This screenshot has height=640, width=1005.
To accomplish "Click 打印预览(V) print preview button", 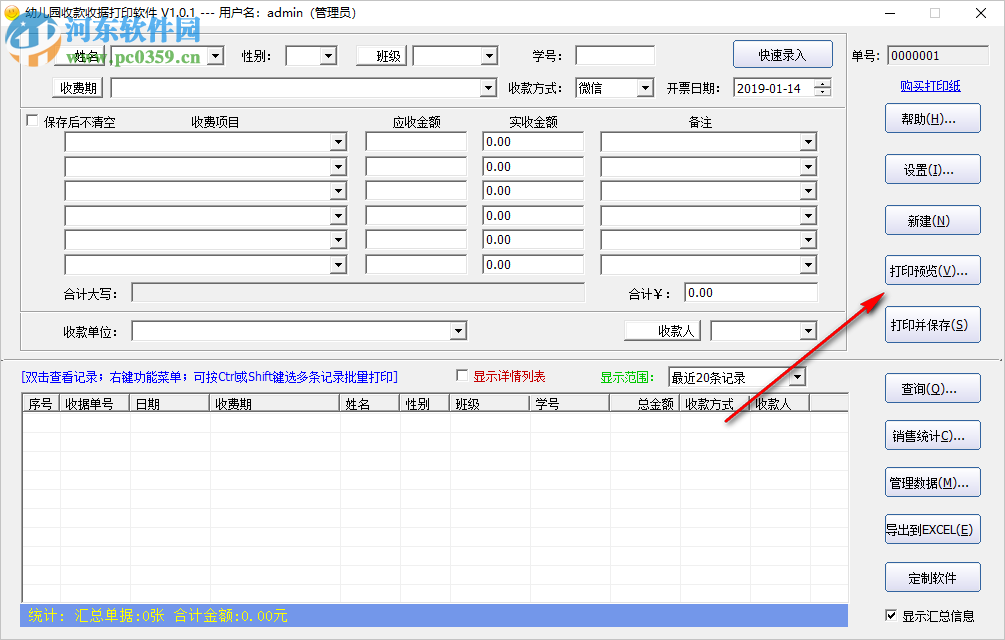I will point(933,270).
